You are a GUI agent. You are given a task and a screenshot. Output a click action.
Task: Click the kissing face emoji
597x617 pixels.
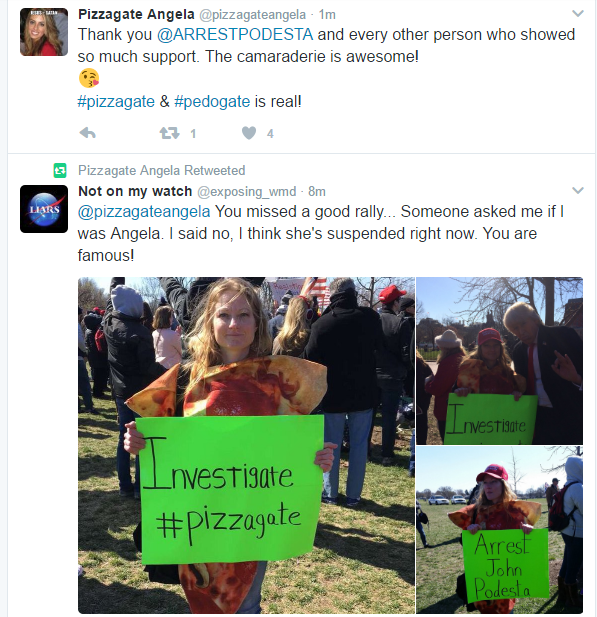point(89,78)
